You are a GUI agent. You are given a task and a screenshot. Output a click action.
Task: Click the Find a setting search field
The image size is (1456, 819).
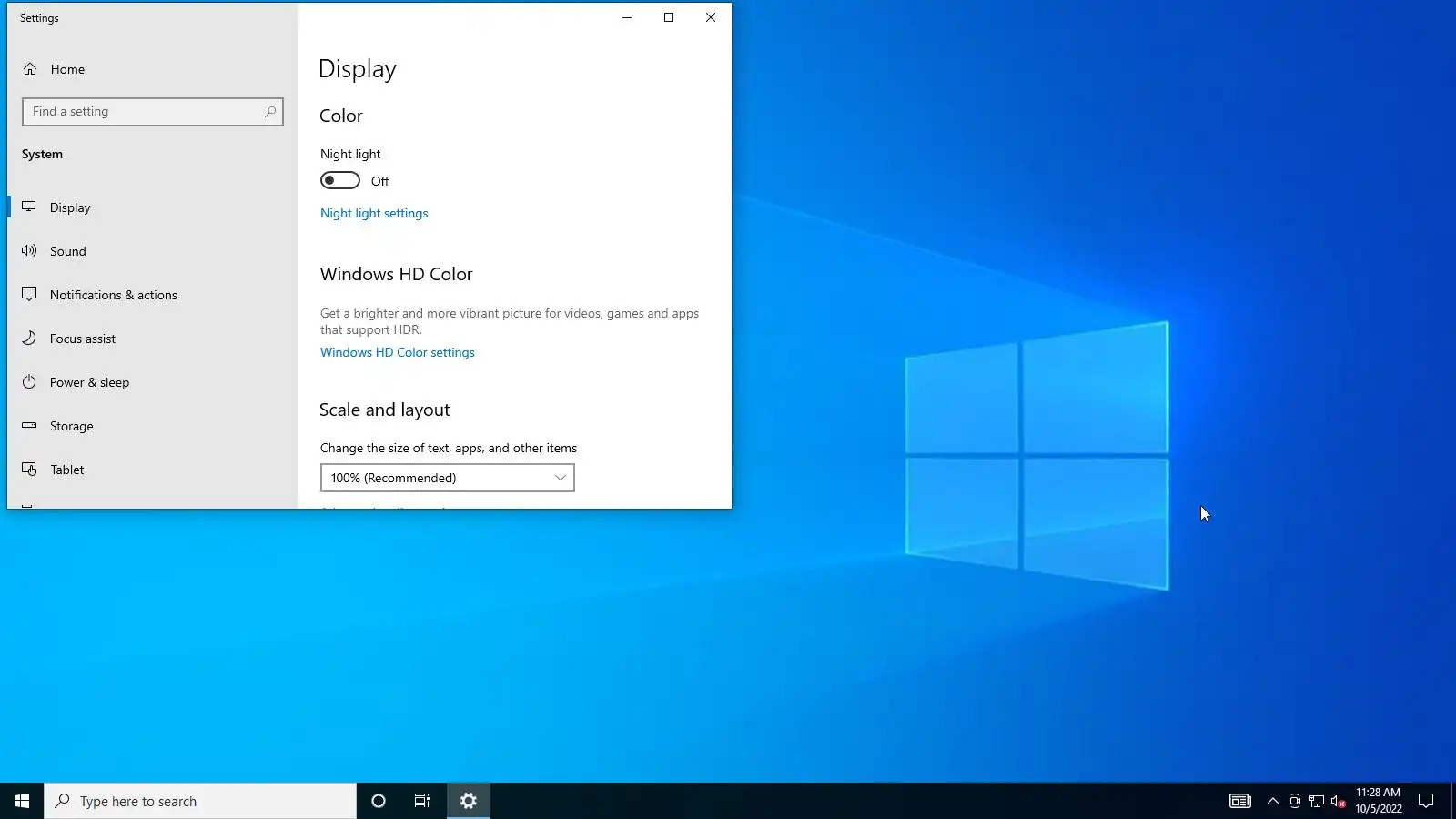pyautogui.click(x=153, y=112)
